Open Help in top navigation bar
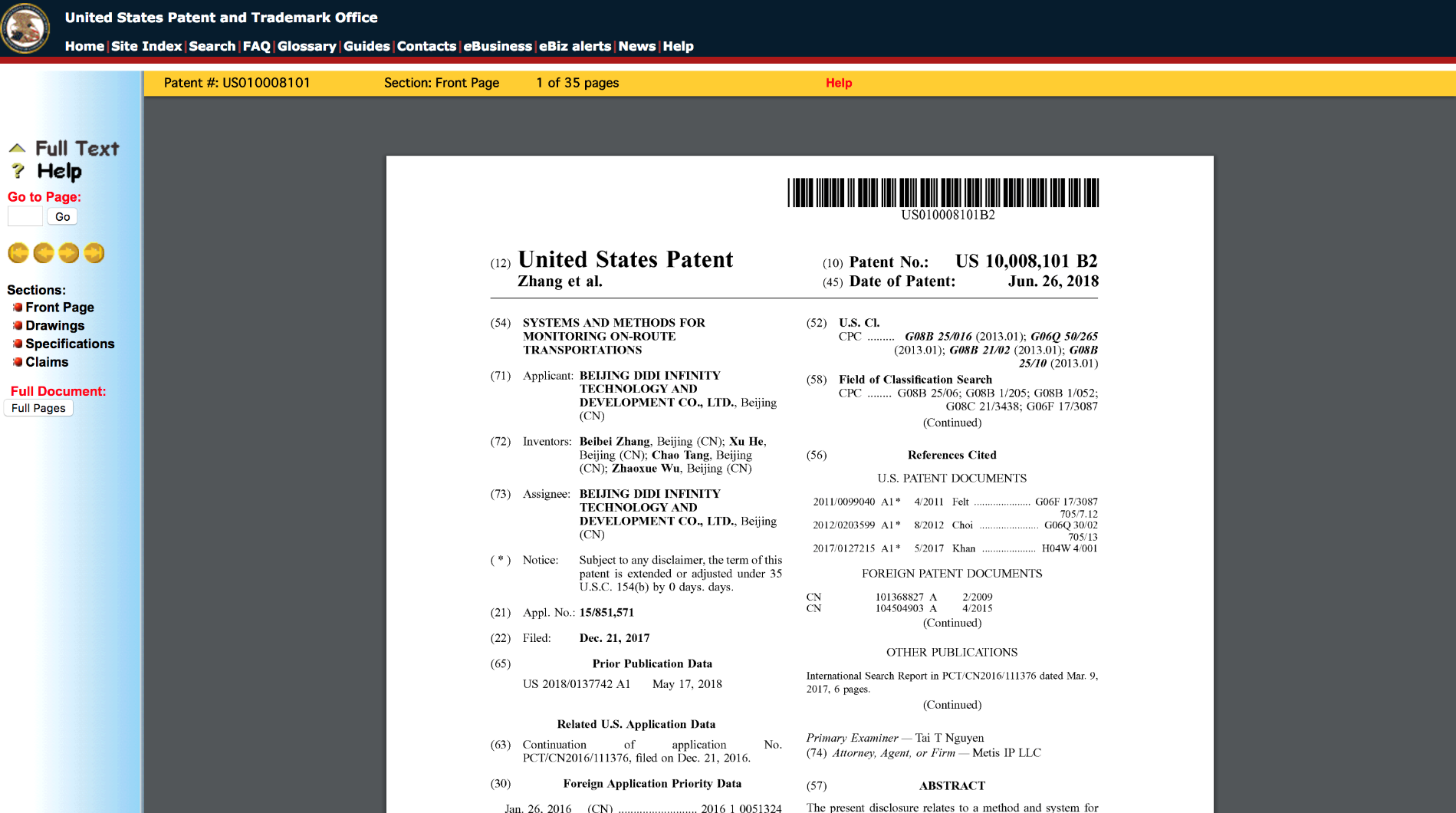1456x813 pixels. (679, 46)
